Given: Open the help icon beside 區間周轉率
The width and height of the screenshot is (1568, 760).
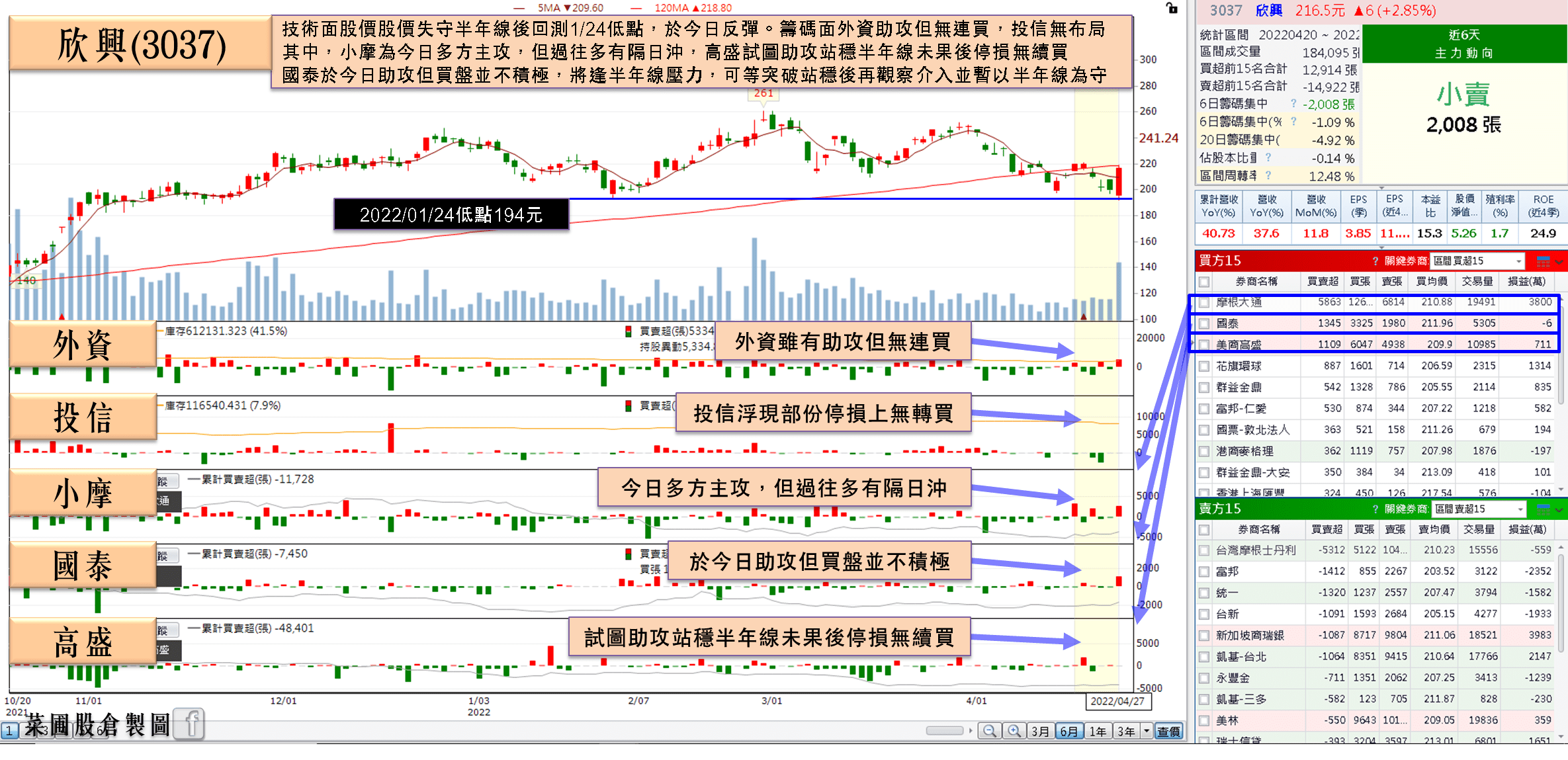Looking at the screenshot, I should [x=1268, y=175].
